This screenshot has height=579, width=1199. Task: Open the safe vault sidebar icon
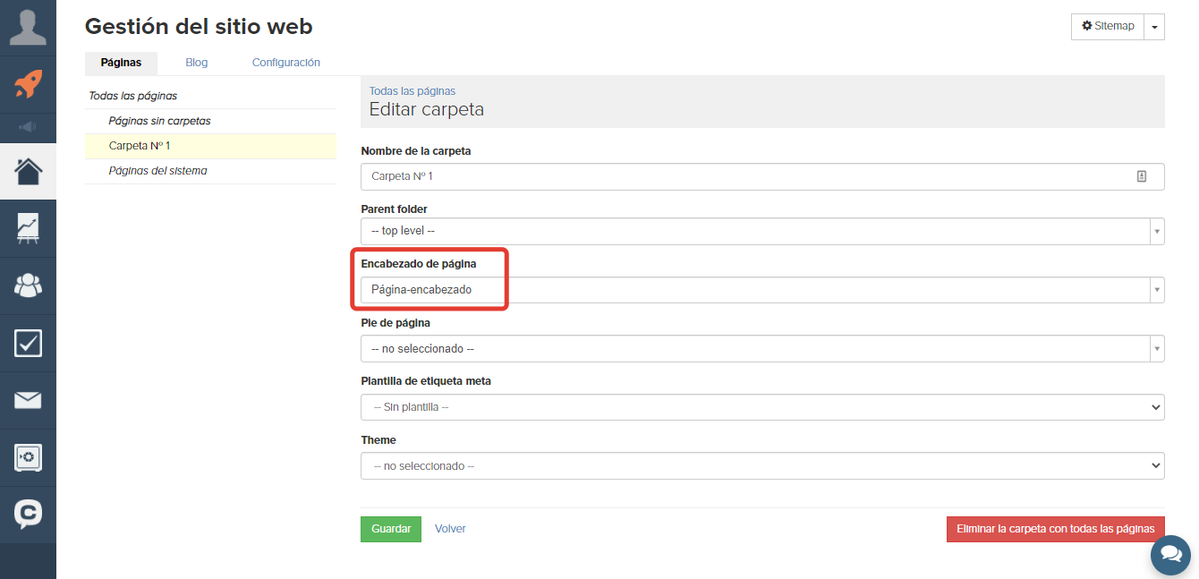coord(28,458)
